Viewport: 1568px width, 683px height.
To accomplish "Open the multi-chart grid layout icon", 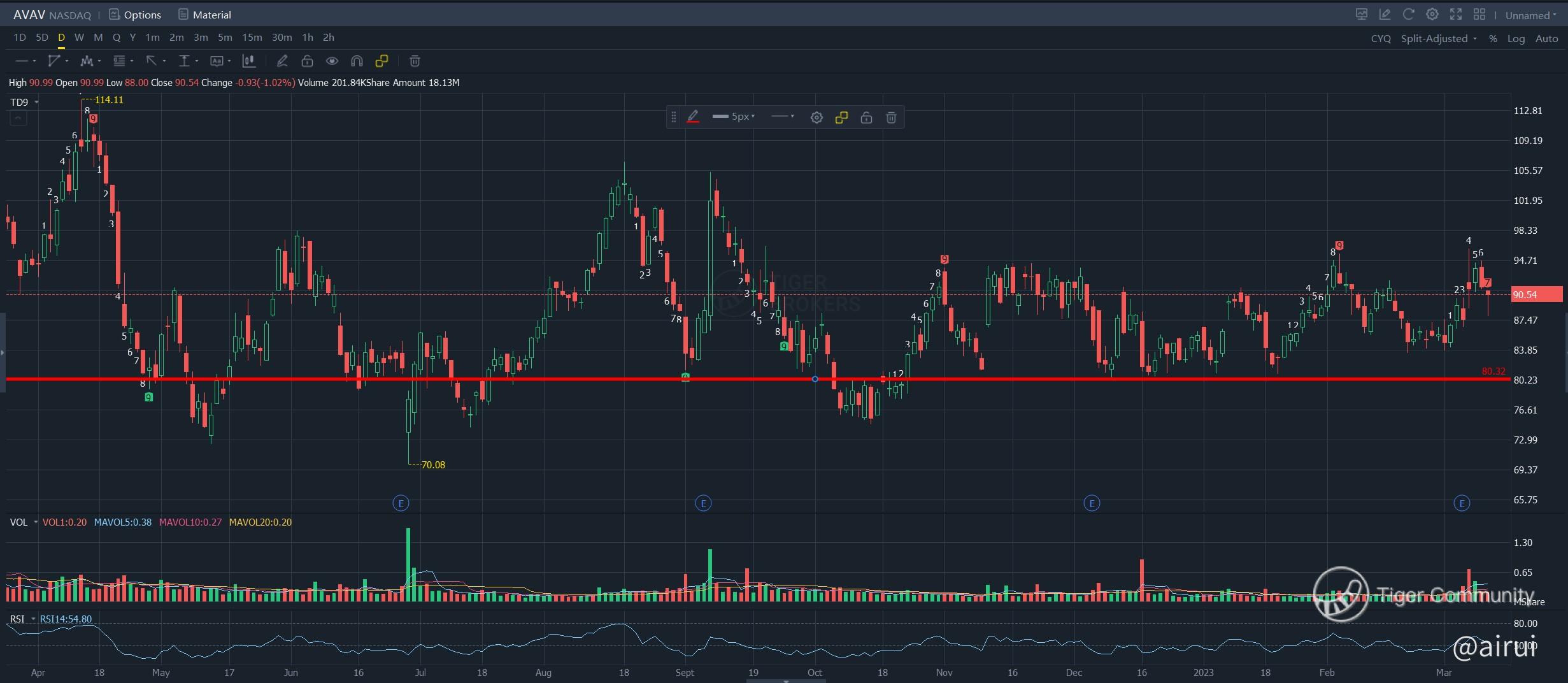I will tap(1479, 15).
